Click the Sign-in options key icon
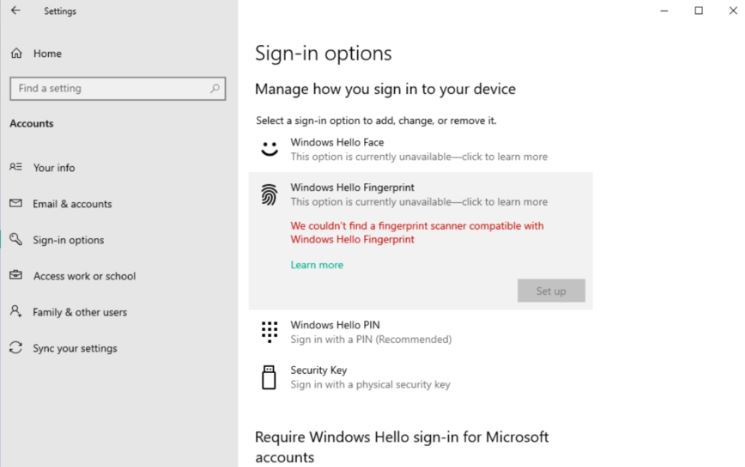The height and width of the screenshot is (467, 745). [16, 239]
